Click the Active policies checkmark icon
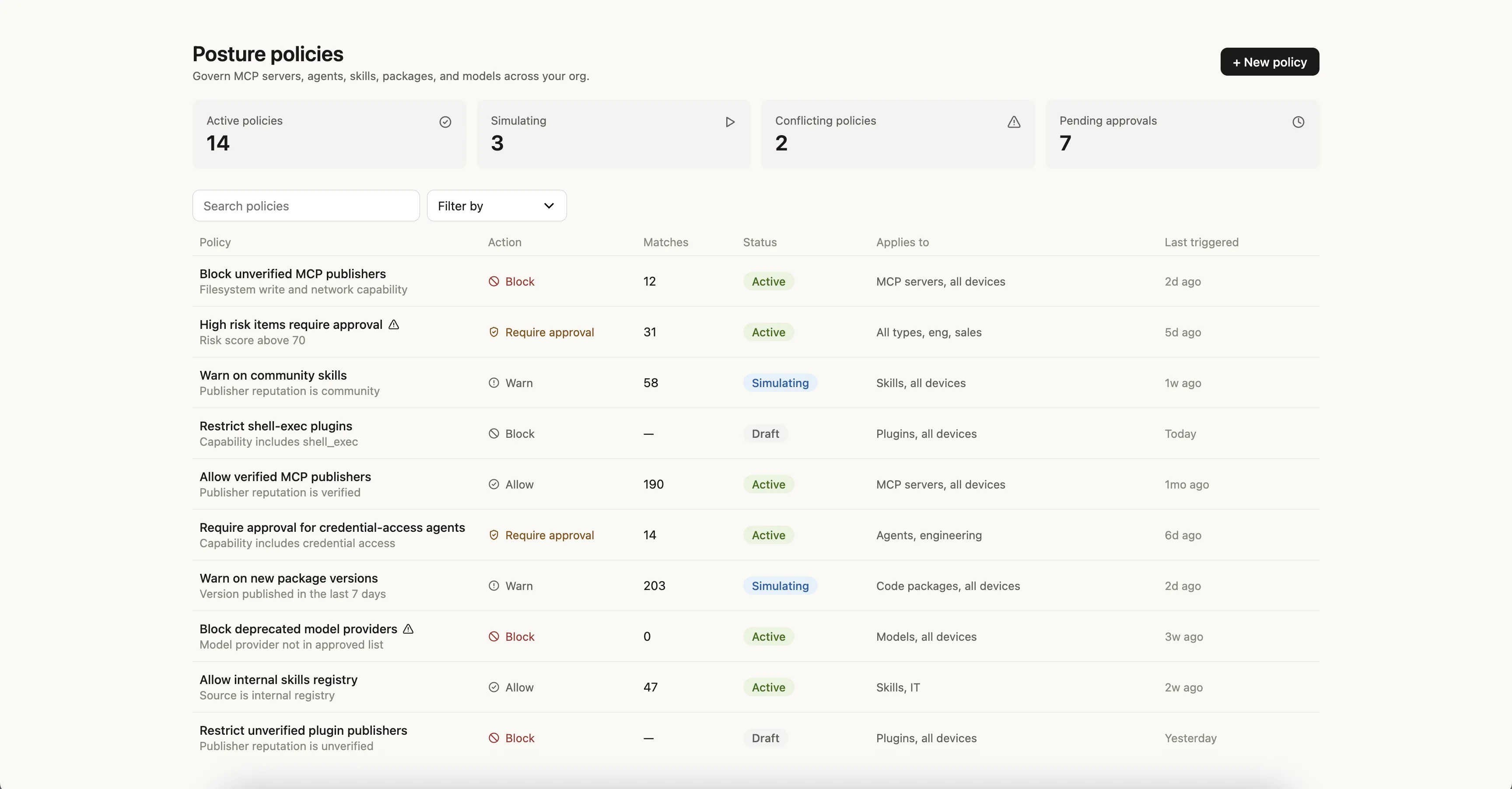 click(445, 122)
